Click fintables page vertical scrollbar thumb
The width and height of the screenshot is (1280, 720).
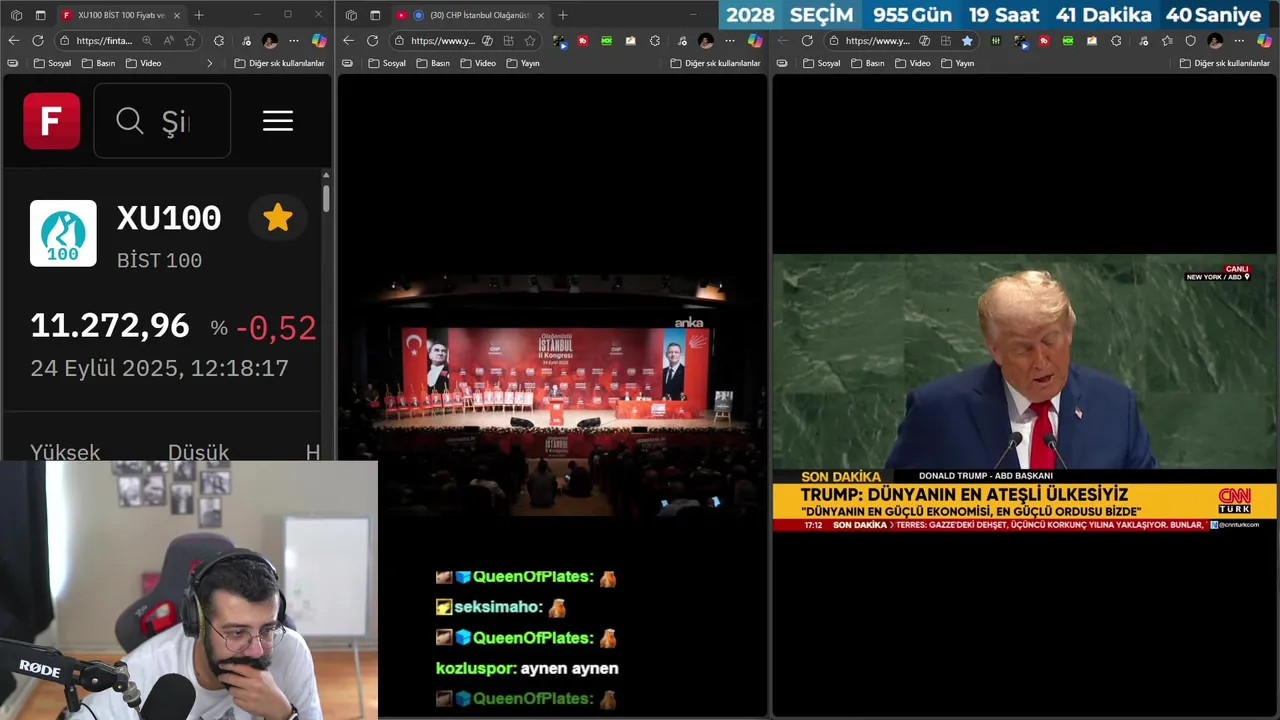point(325,197)
